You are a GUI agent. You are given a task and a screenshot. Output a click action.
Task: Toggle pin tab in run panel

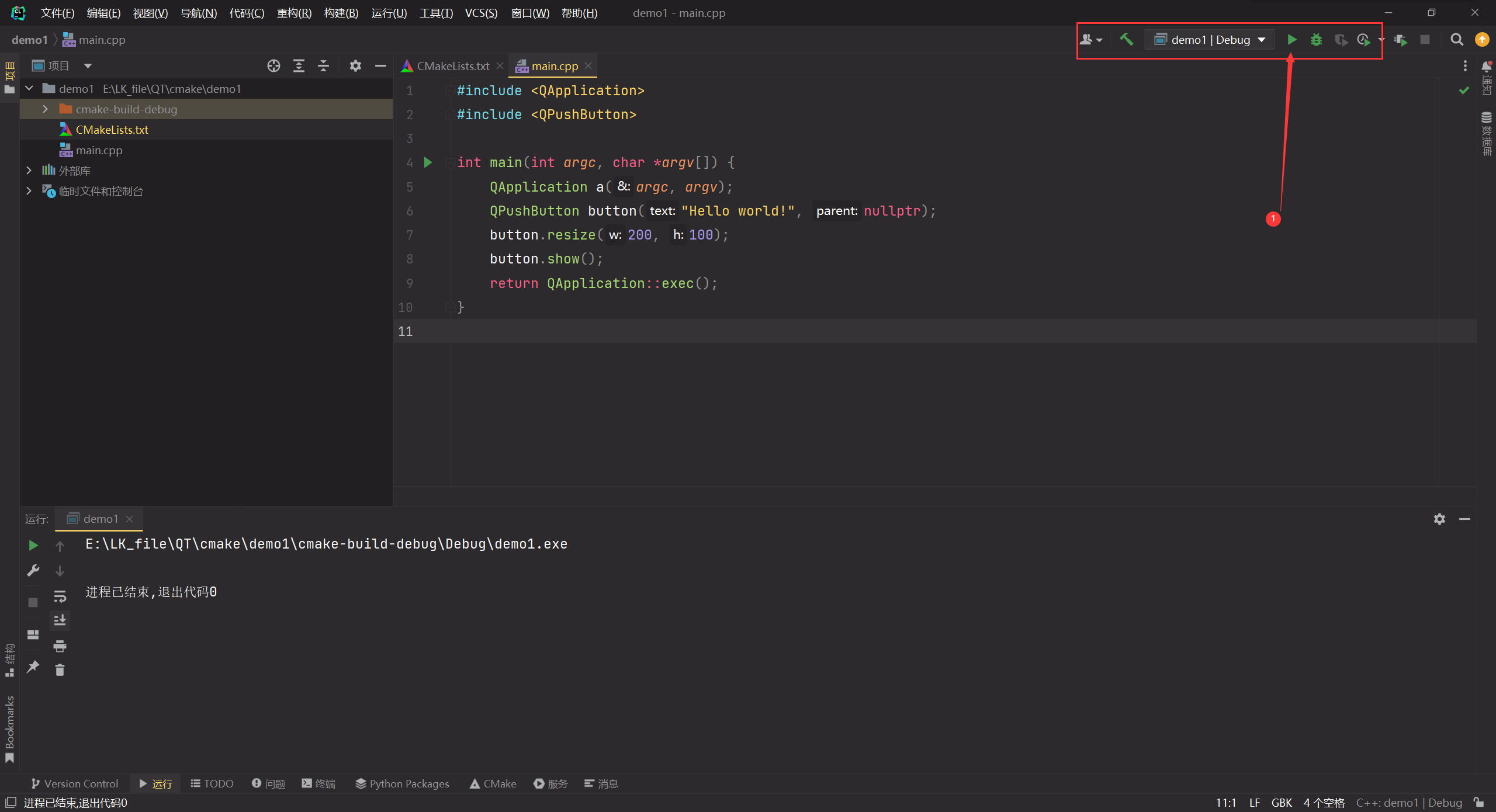(33, 666)
